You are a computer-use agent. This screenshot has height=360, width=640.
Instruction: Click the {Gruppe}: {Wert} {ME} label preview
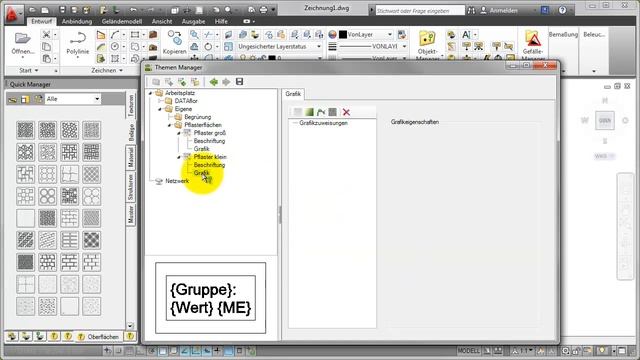click(211, 298)
